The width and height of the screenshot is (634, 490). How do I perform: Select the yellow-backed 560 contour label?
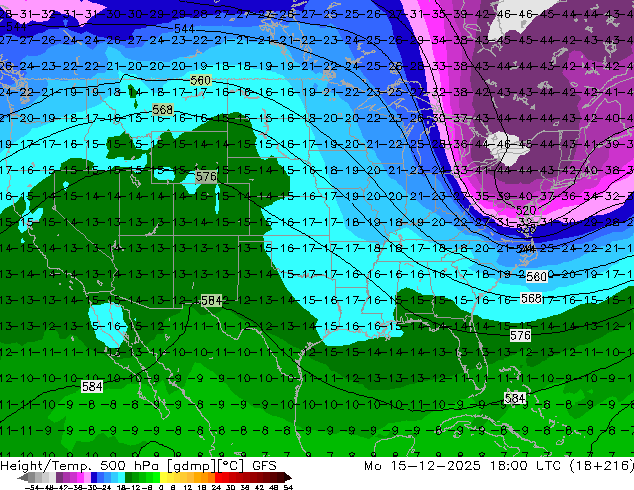[x=201, y=80]
